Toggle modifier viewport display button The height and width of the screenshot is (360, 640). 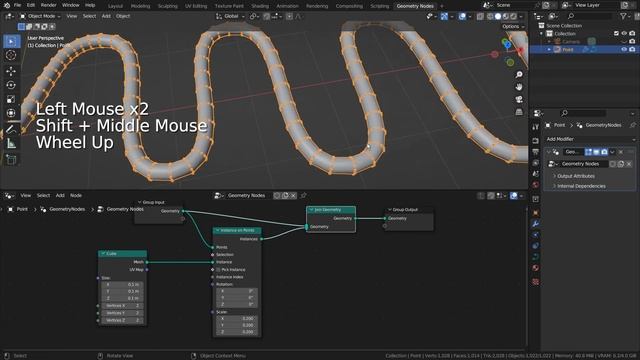click(x=596, y=152)
